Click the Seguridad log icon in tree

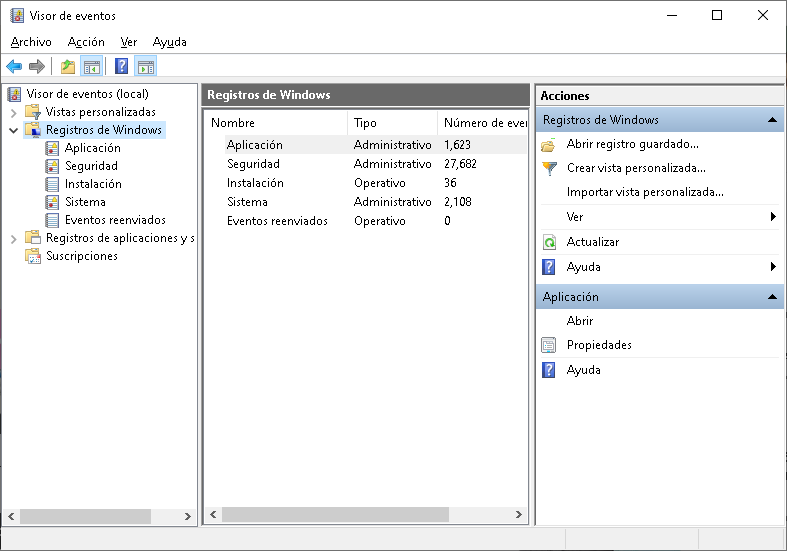coord(52,166)
